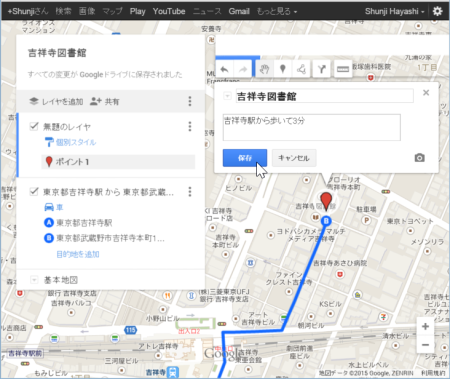Expand the 基本地図 base map dropdown
This screenshot has height=379, width=450.
pyautogui.click(x=34, y=279)
